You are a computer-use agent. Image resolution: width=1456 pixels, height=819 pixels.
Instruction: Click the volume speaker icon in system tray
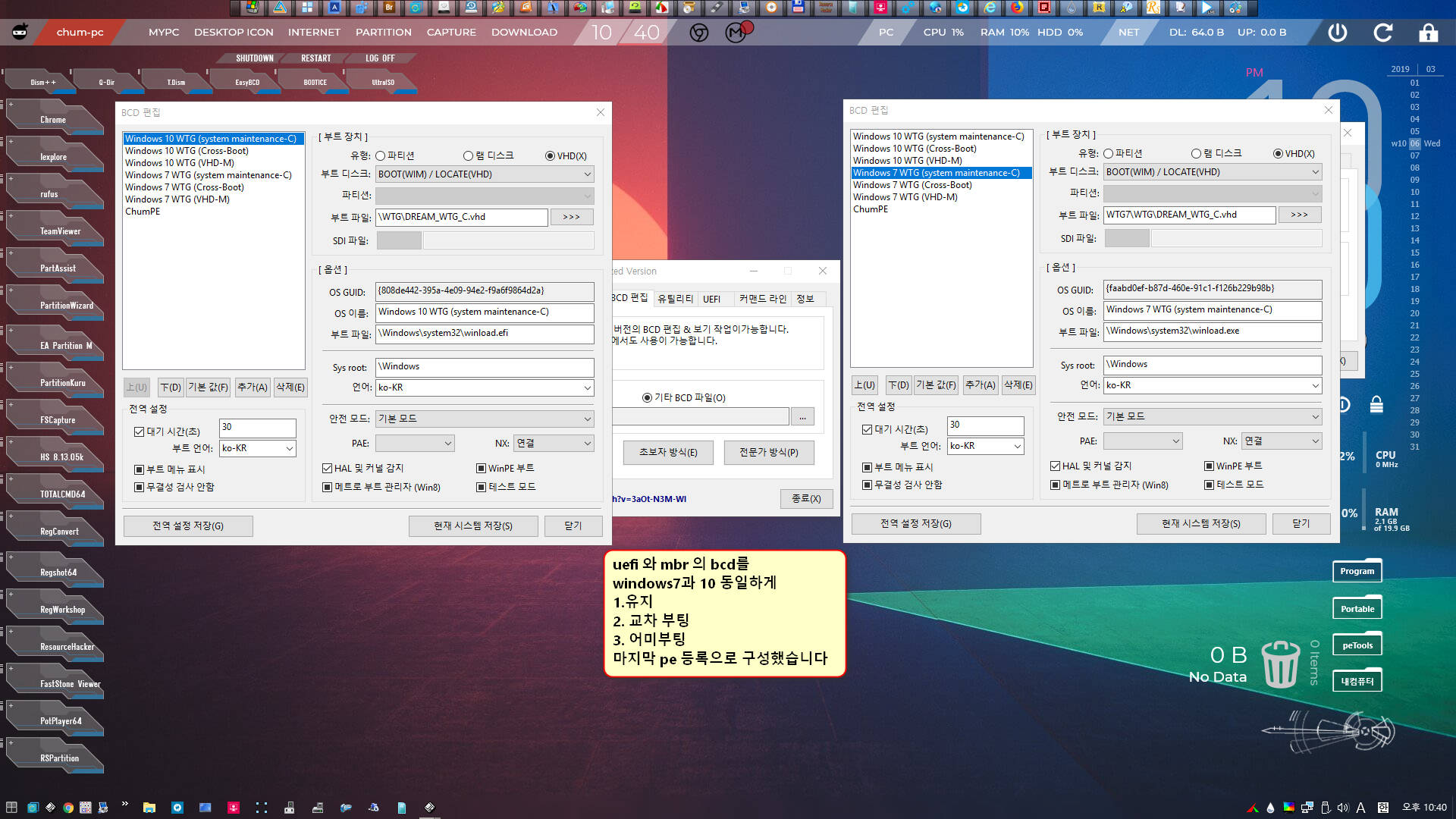click(1343, 808)
